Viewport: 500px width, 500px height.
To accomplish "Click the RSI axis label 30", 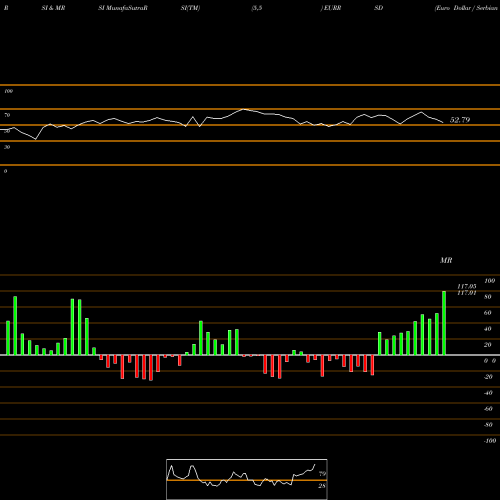I will point(7,147).
